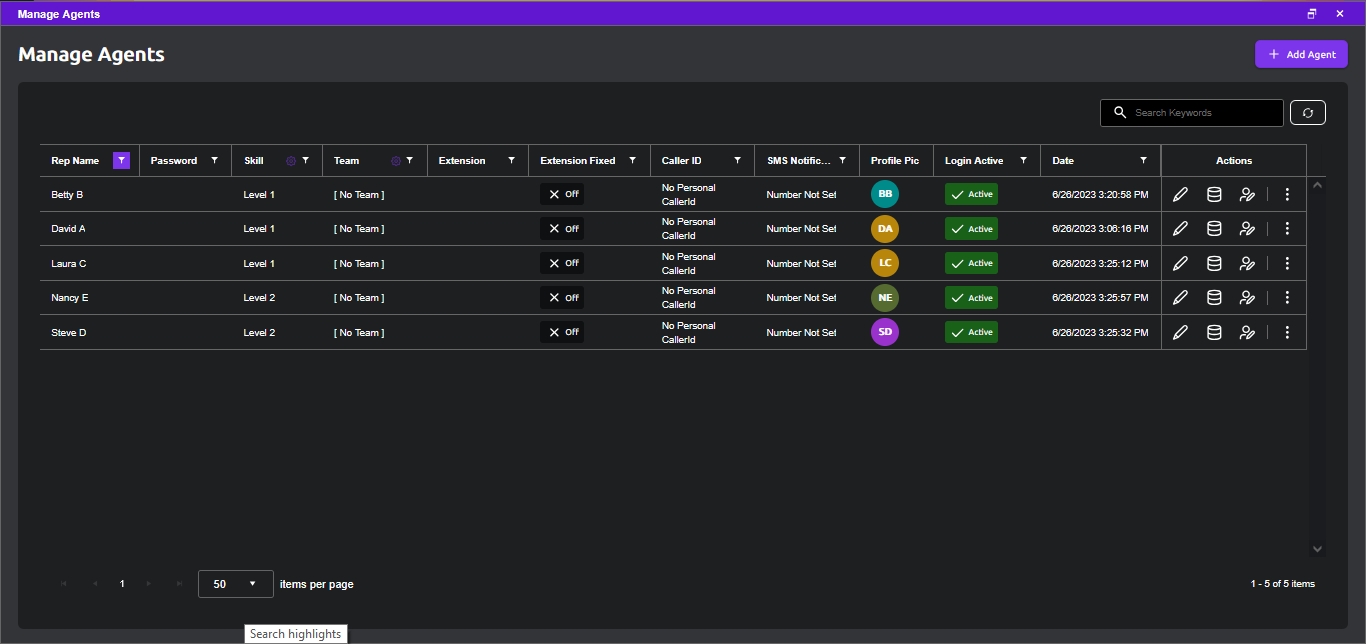
Task: Edit agent Laura C with pencil icon
Action: click(1180, 264)
